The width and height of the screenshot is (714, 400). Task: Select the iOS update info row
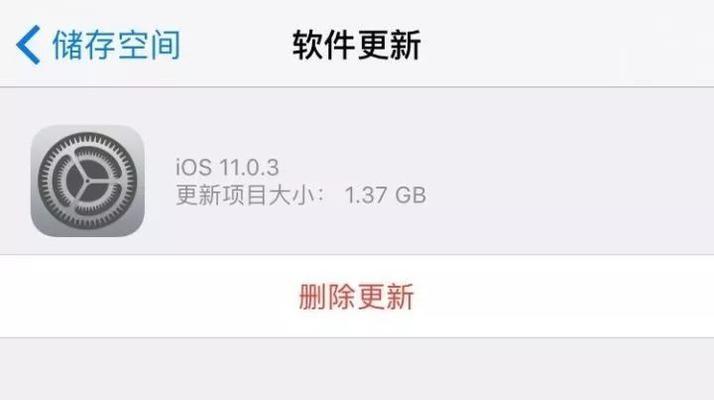click(x=357, y=181)
